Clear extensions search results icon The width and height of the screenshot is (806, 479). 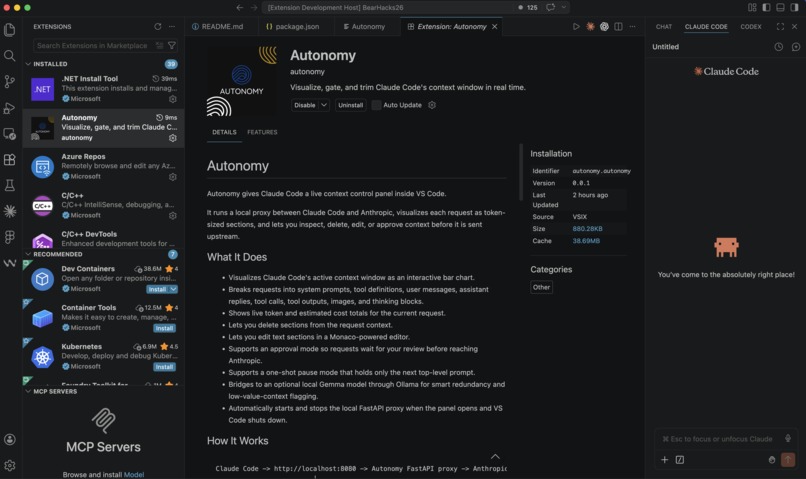coord(159,46)
